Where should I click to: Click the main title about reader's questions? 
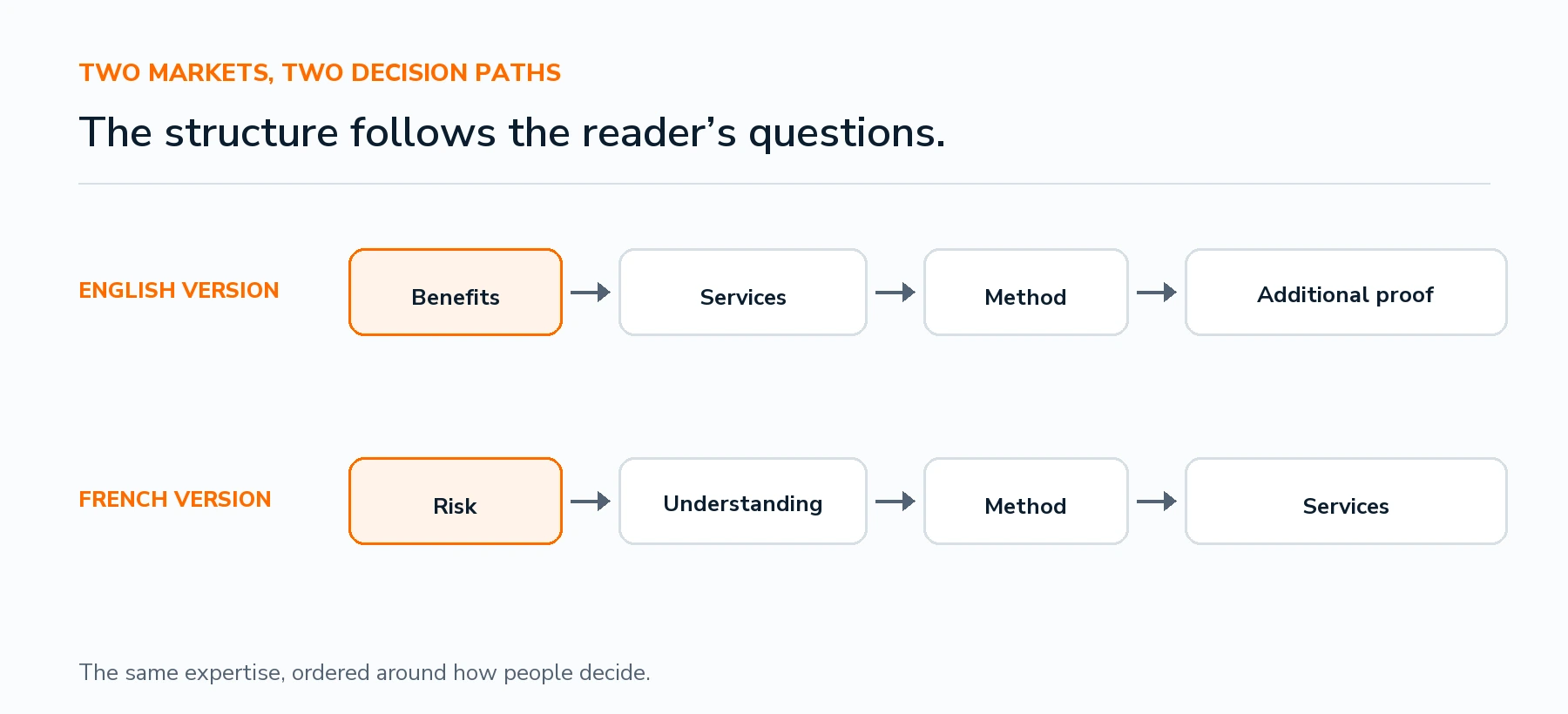[512, 133]
